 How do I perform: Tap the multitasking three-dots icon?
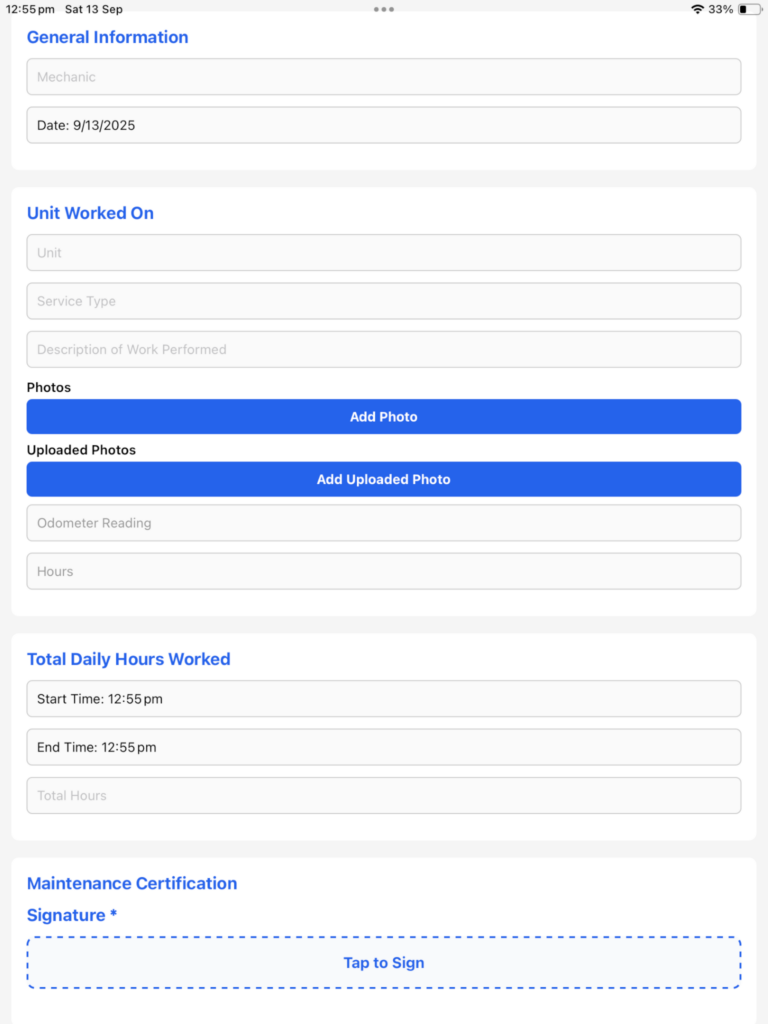click(384, 9)
